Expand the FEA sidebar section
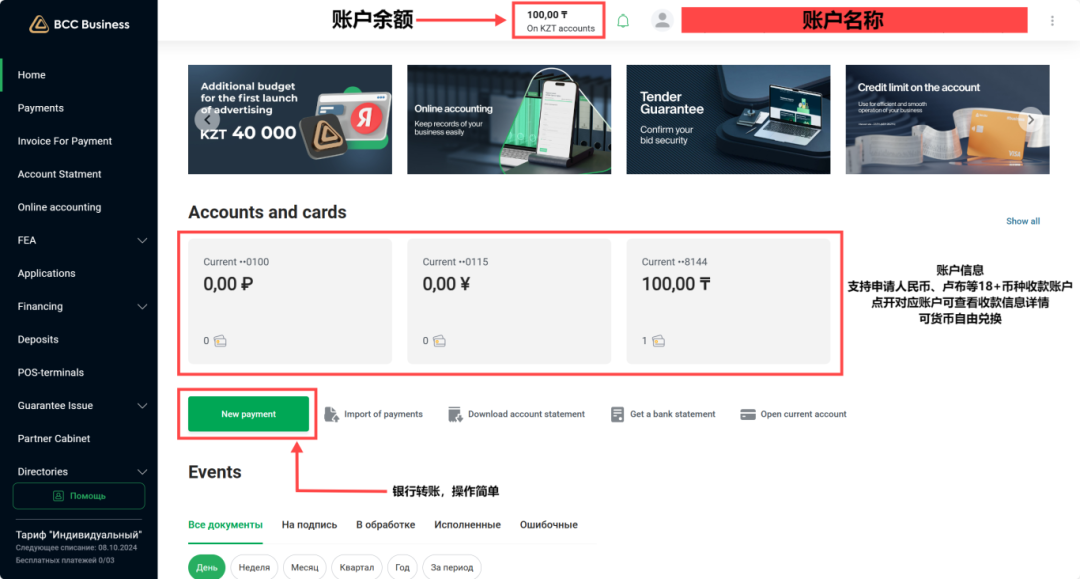This screenshot has height=579, width=1080. tap(142, 241)
